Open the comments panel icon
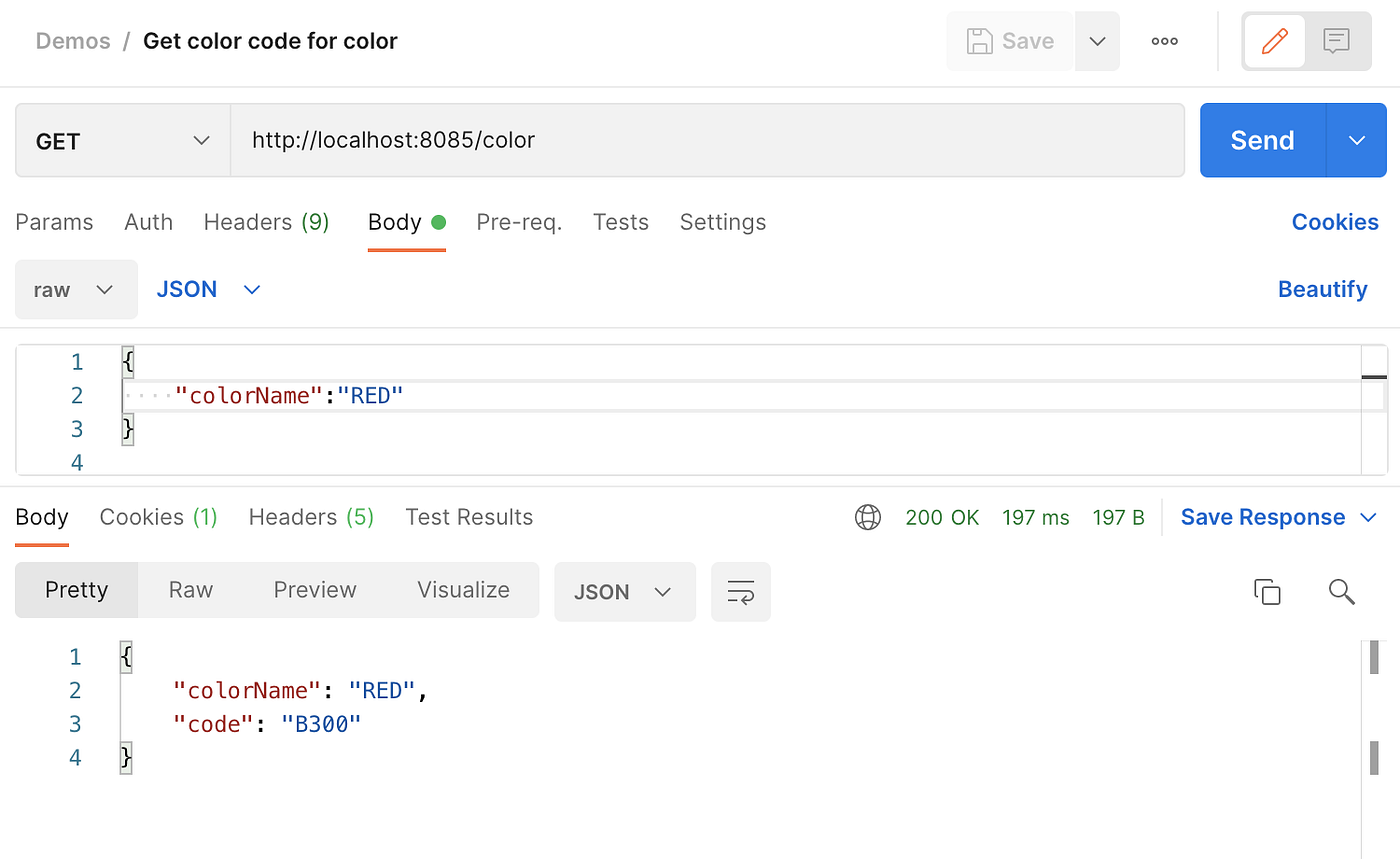 pyautogui.click(x=1337, y=41)
